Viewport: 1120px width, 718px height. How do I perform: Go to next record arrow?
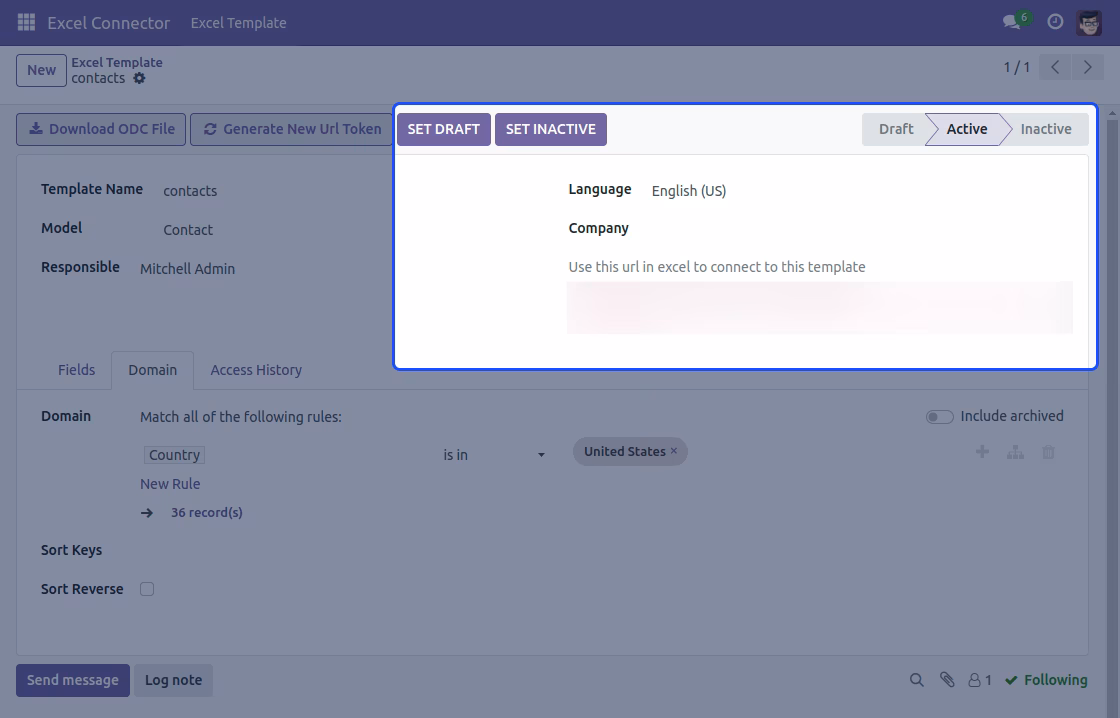1088,68
